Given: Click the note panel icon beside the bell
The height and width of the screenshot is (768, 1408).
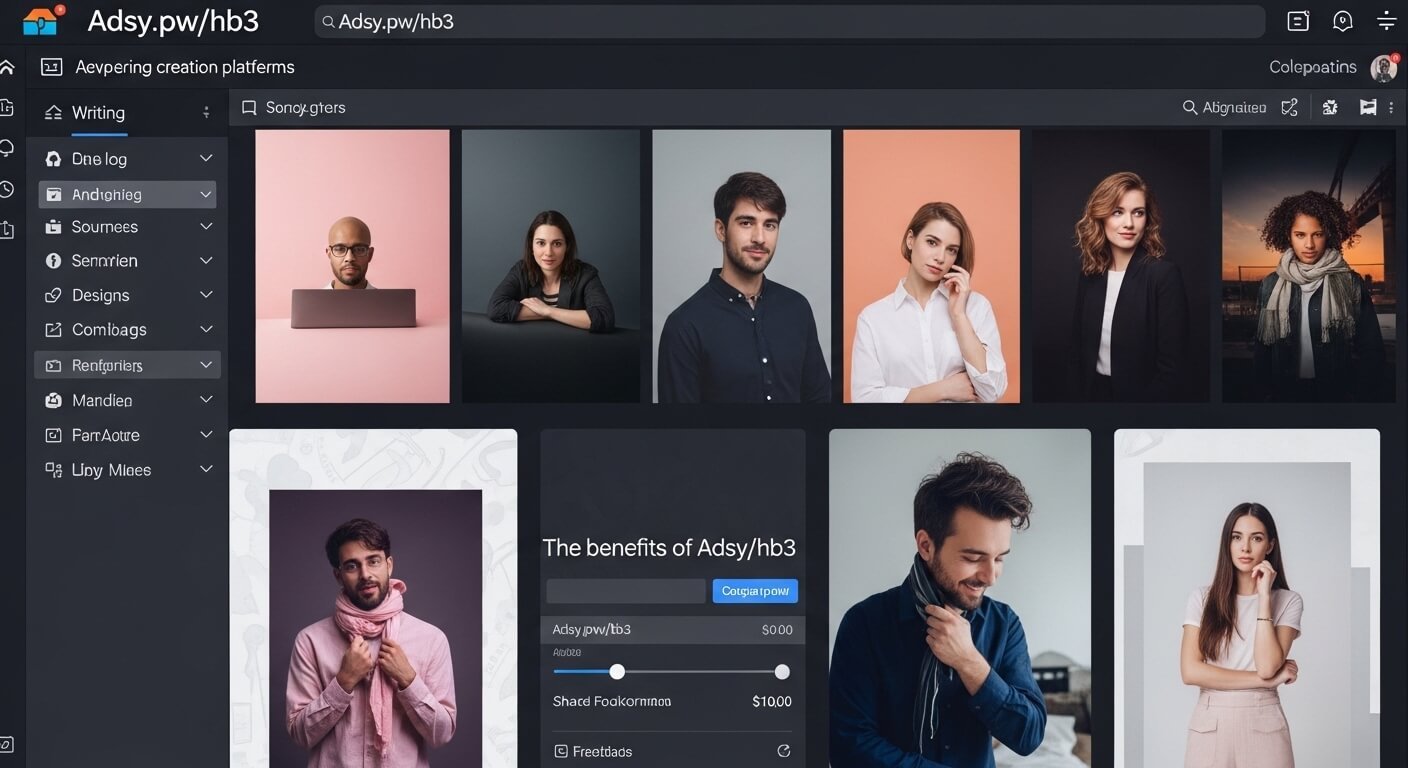Looking at the screenshot, I should pos(1298,21).
